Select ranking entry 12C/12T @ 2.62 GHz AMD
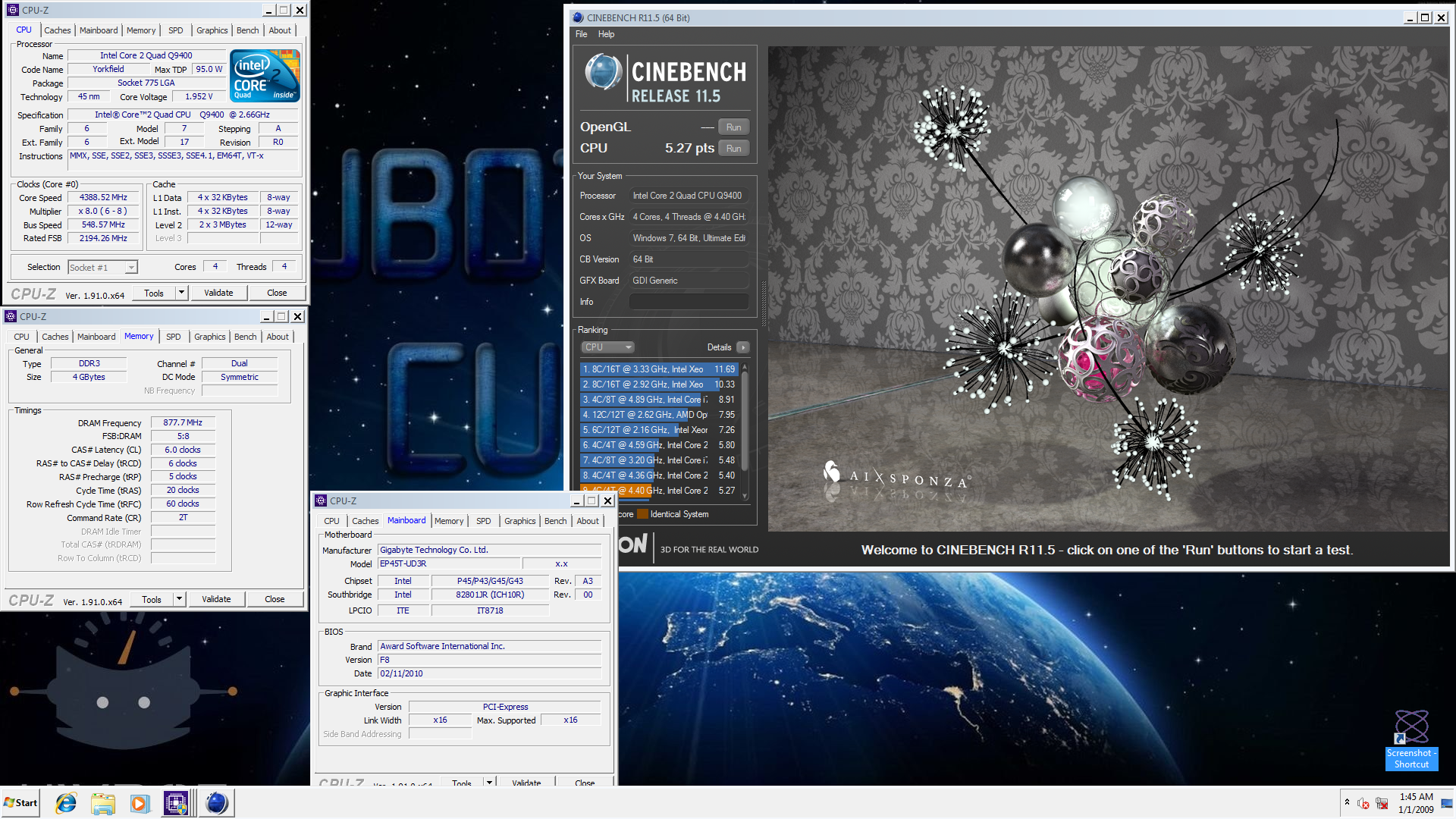The width and height of the screenshot is (1456, 819). point(659,415)
